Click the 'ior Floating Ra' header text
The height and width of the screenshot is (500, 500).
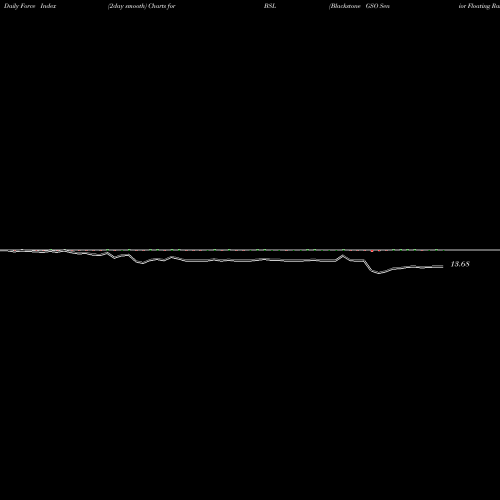pyautogui.click(x=479, y=6)
